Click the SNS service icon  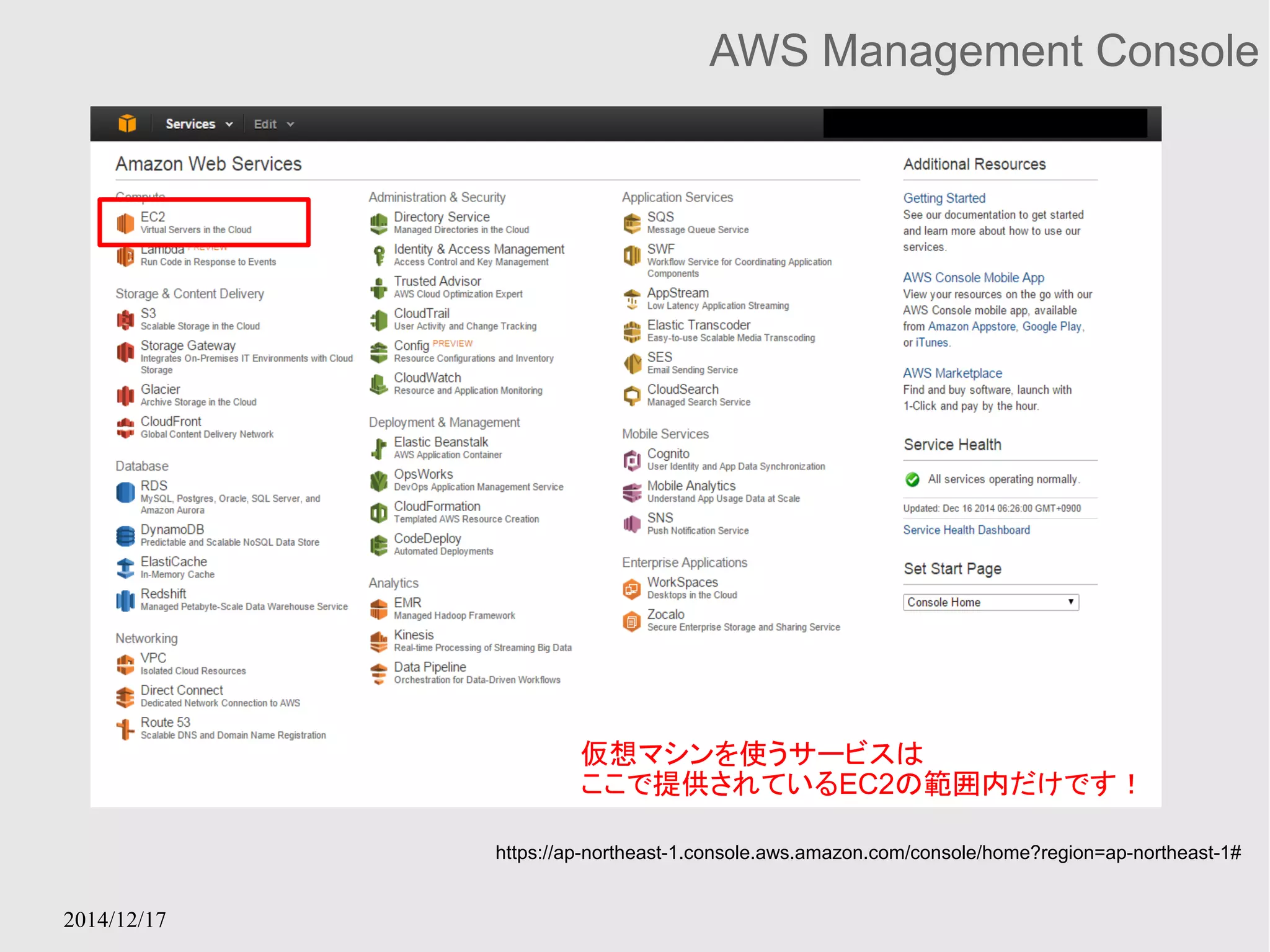tap(632, 525)
